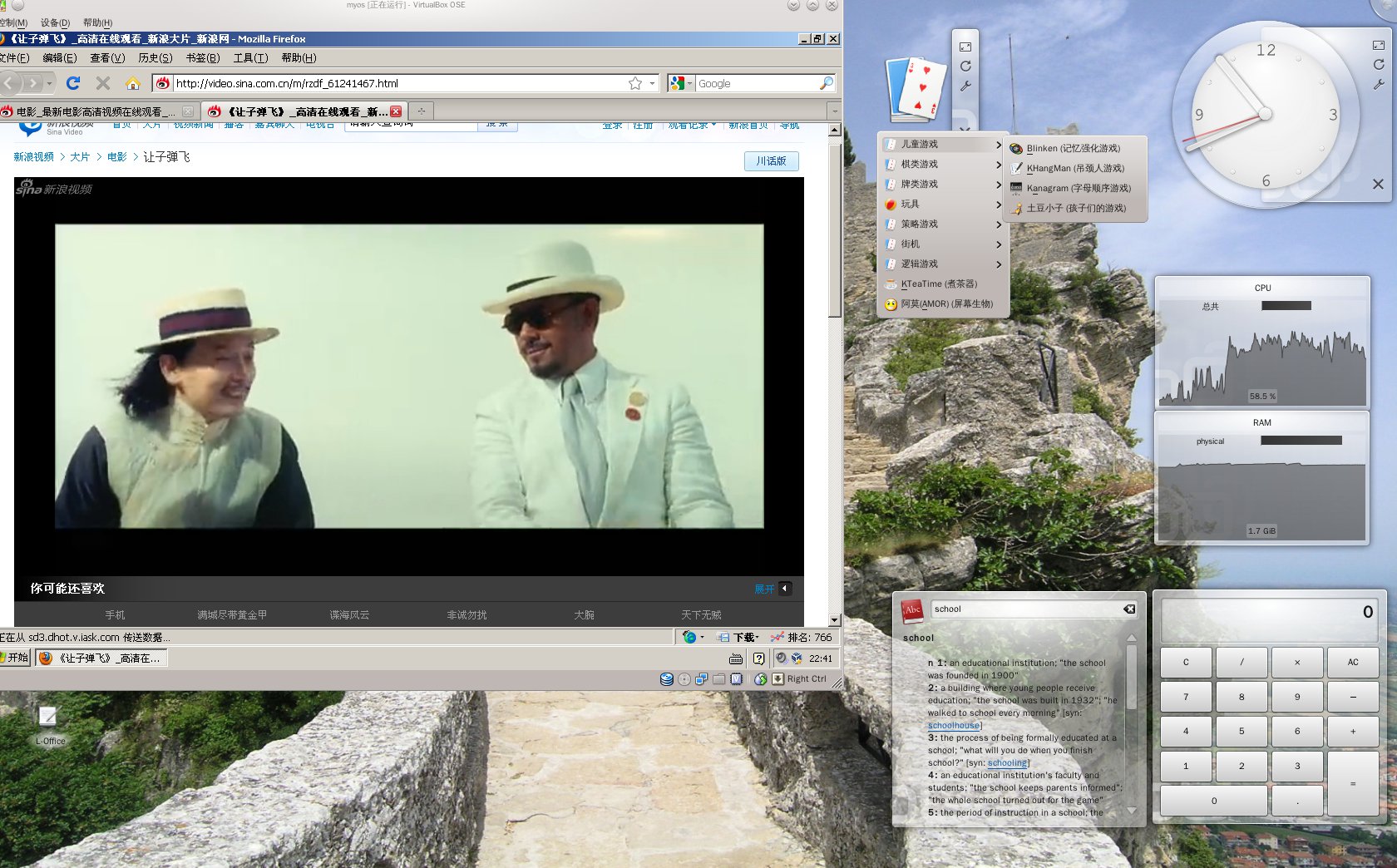
Task: Click the schooling synonym link
Action: [1007, 763]
